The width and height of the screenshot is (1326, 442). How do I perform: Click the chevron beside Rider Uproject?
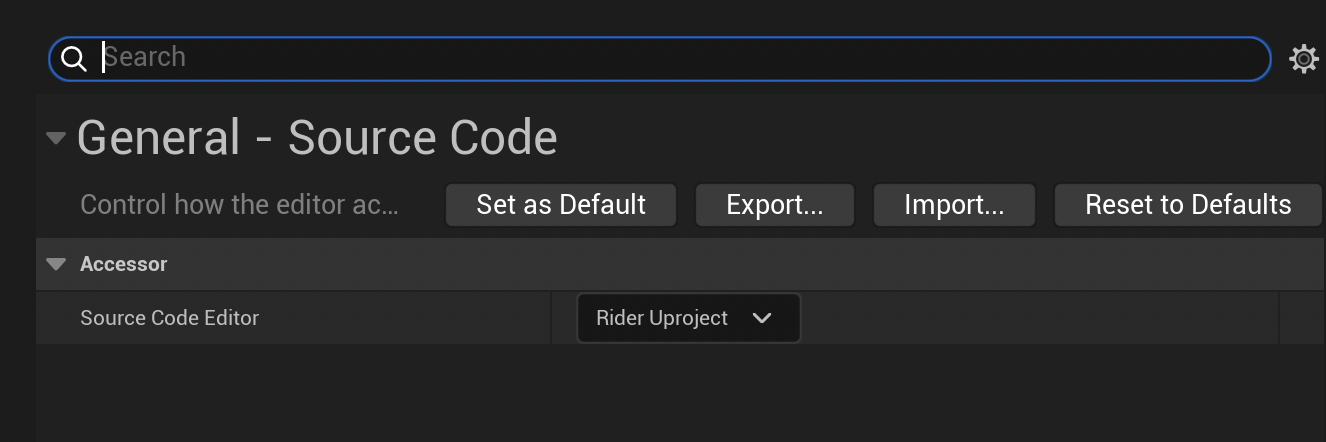click(762, 318)
